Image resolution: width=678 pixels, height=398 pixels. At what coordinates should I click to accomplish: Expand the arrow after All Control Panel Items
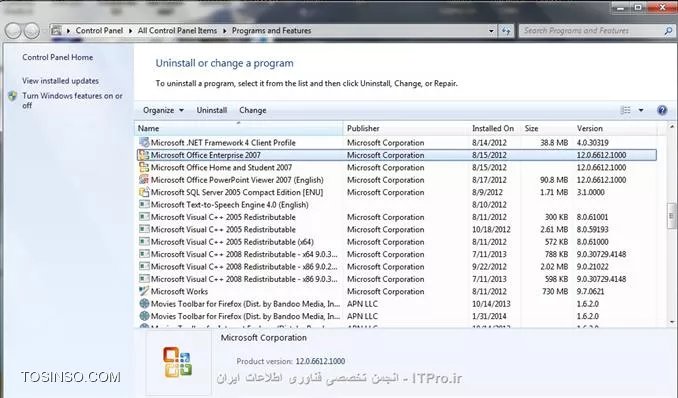pos(224,31)
